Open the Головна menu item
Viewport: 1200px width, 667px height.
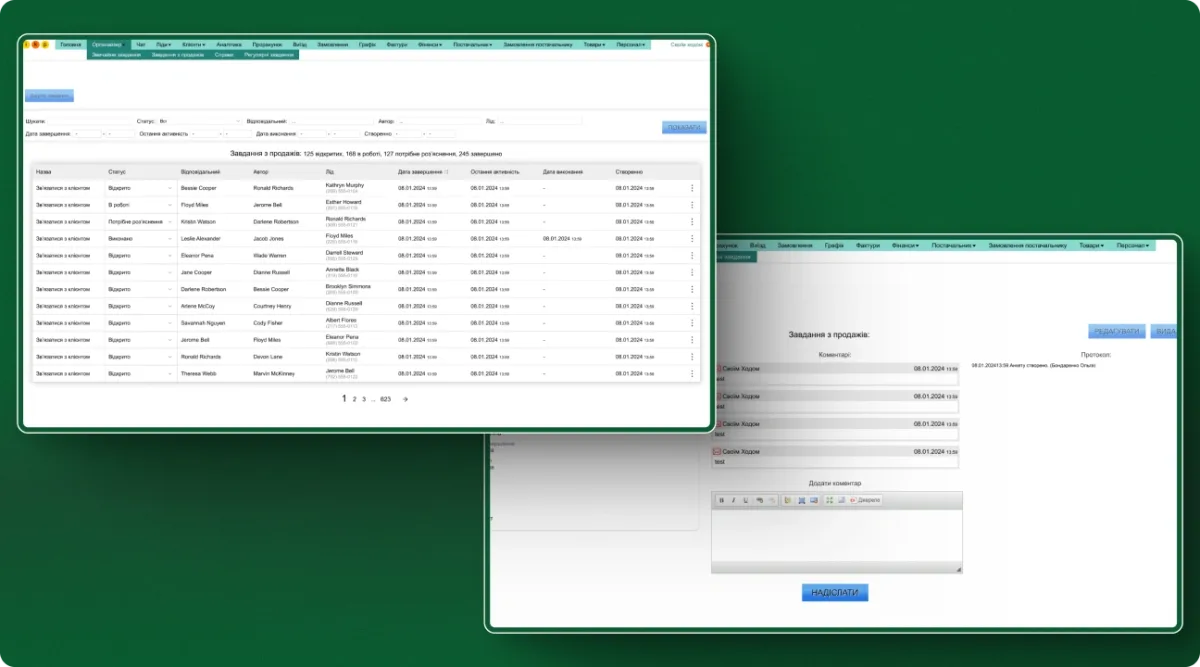coord(70,45)
